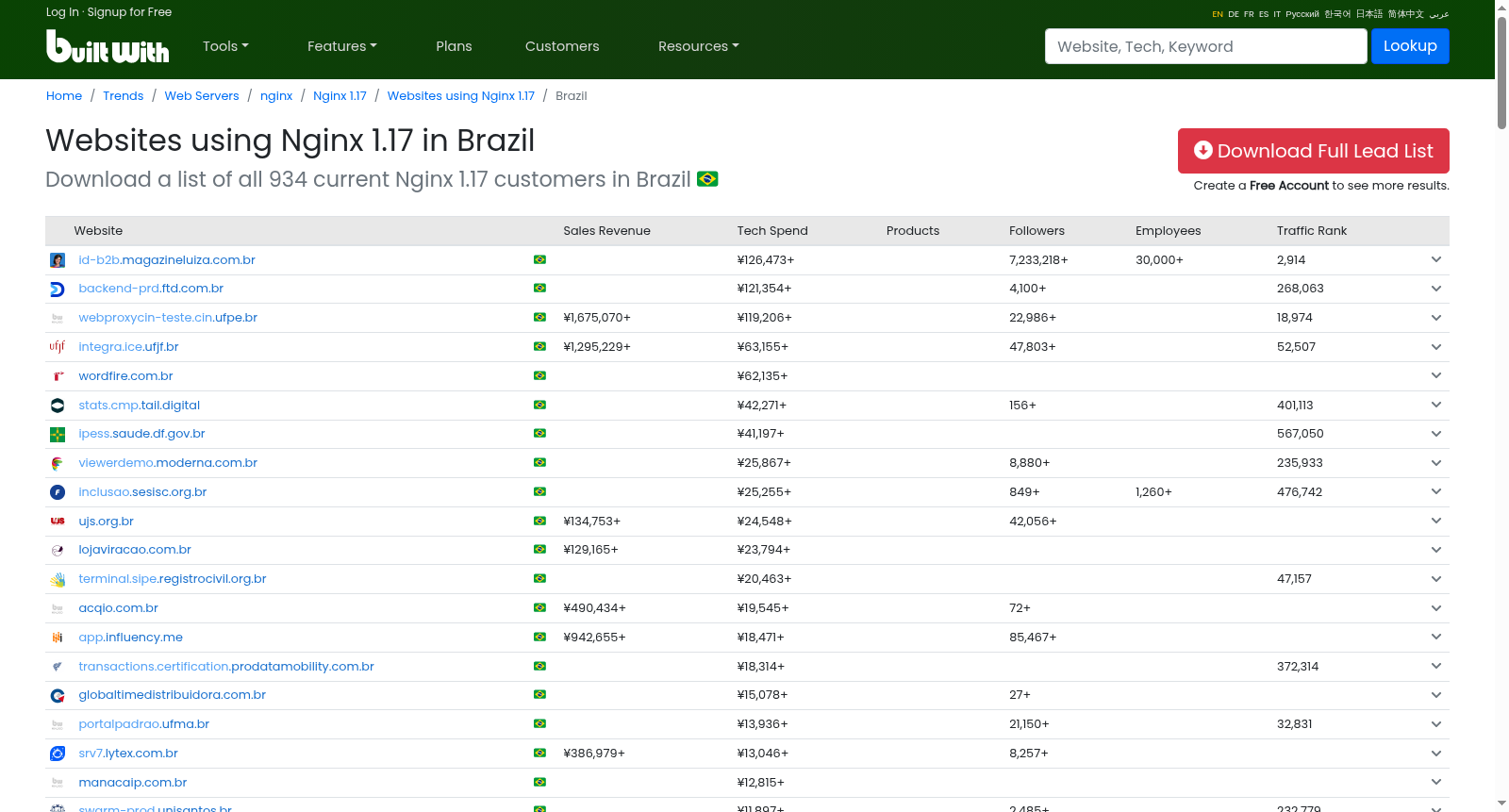Open the Customers page
1509x812 pixels.
coord(562,46)
